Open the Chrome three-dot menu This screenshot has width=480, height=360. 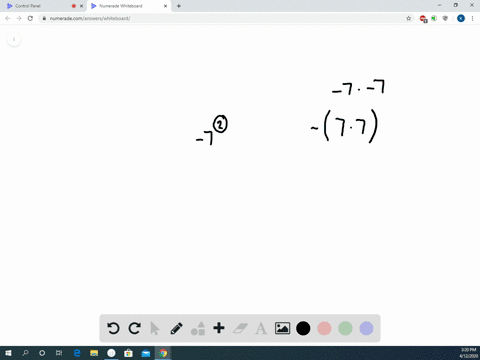pos(472,18)
